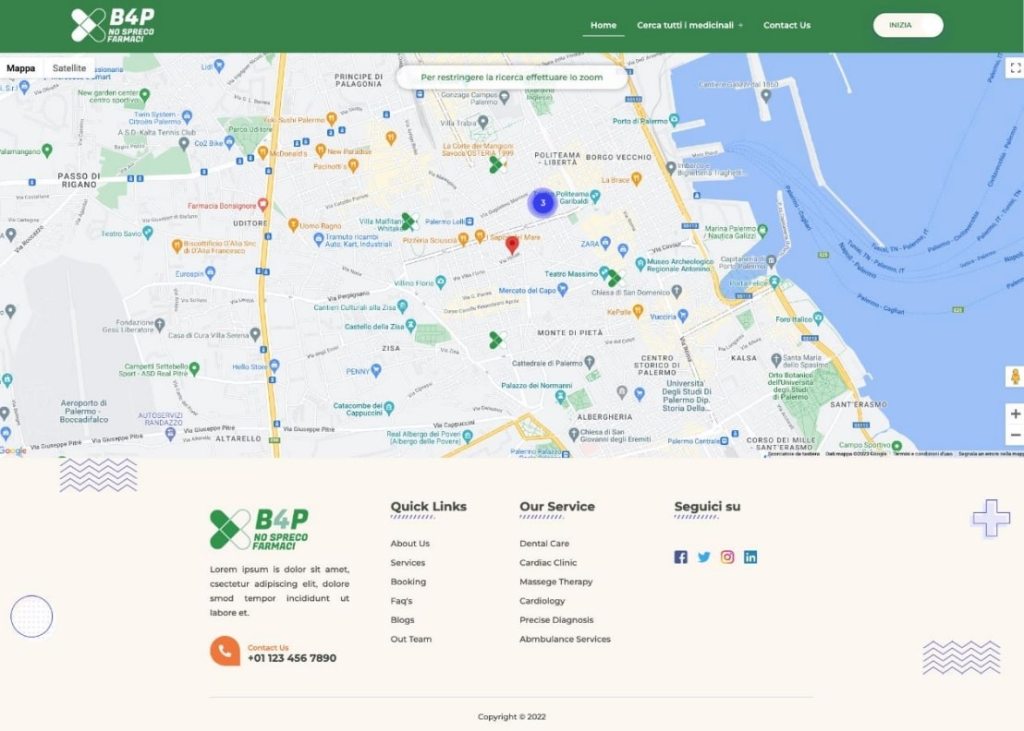Click the B4P logo in the header
This screenshot has width=1024, height=731.
coord(113,25)
